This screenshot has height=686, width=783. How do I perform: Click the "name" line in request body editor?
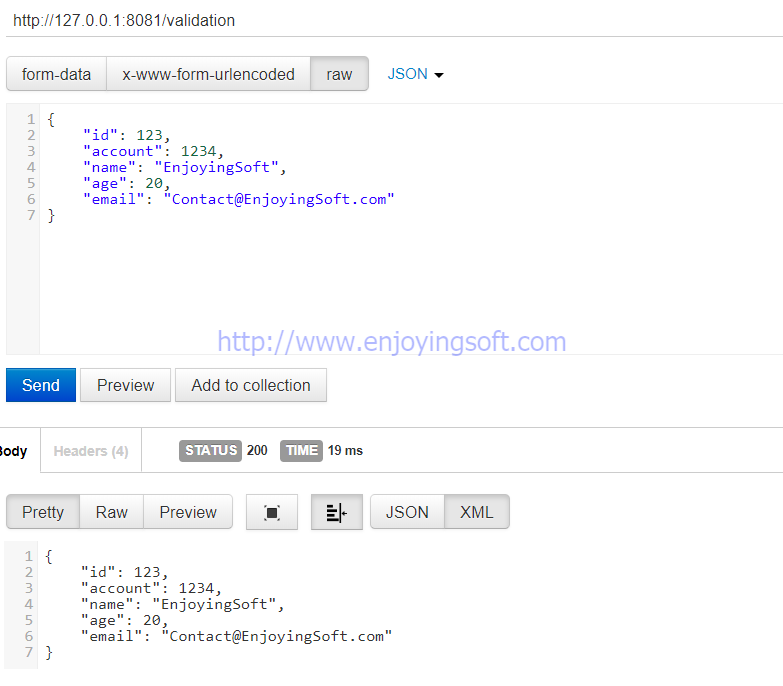tap(184, 167)
